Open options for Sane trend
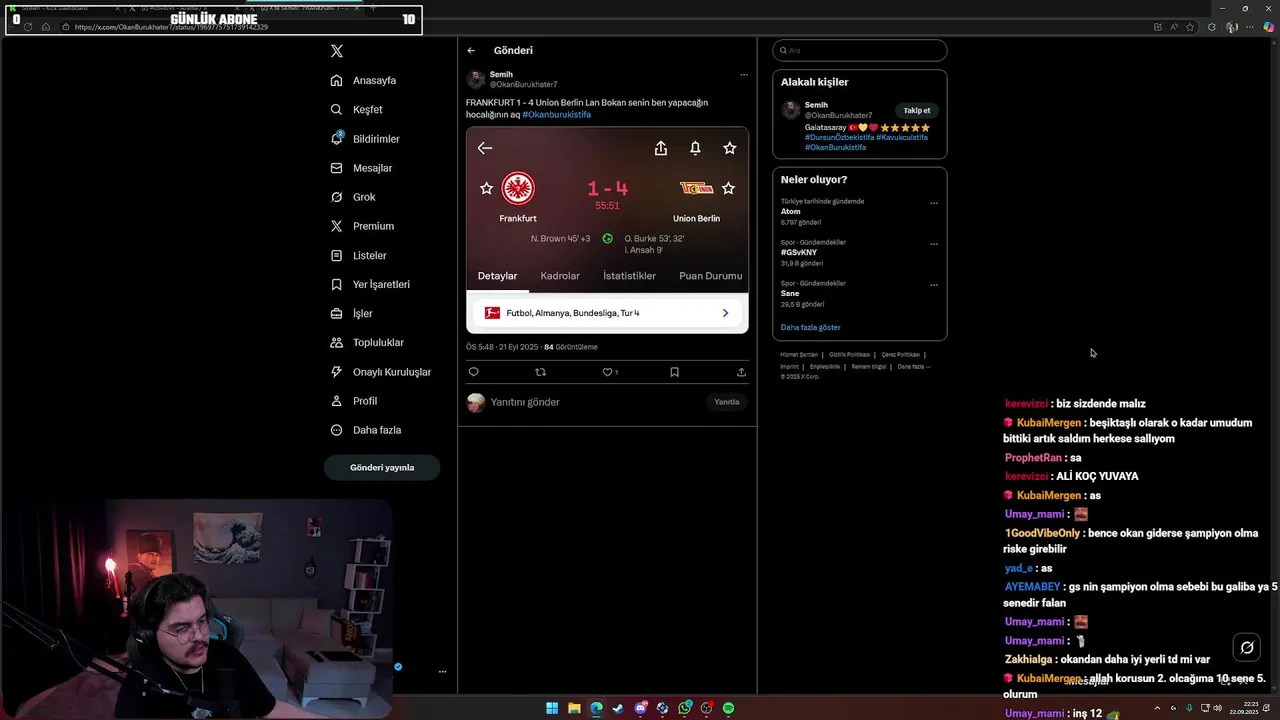The width and height of the screenshot is (1280, 720). click(934, 285)
